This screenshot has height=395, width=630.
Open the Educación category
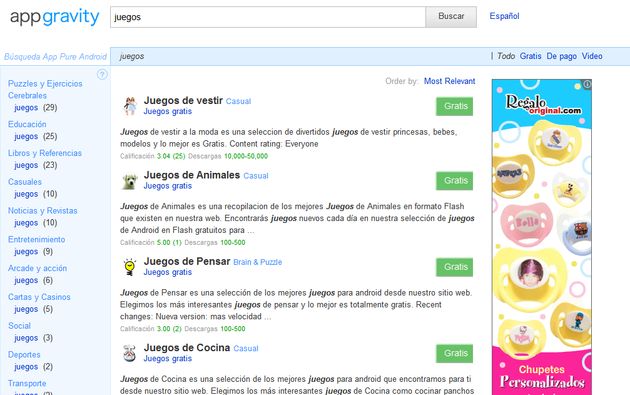(27, 124)
